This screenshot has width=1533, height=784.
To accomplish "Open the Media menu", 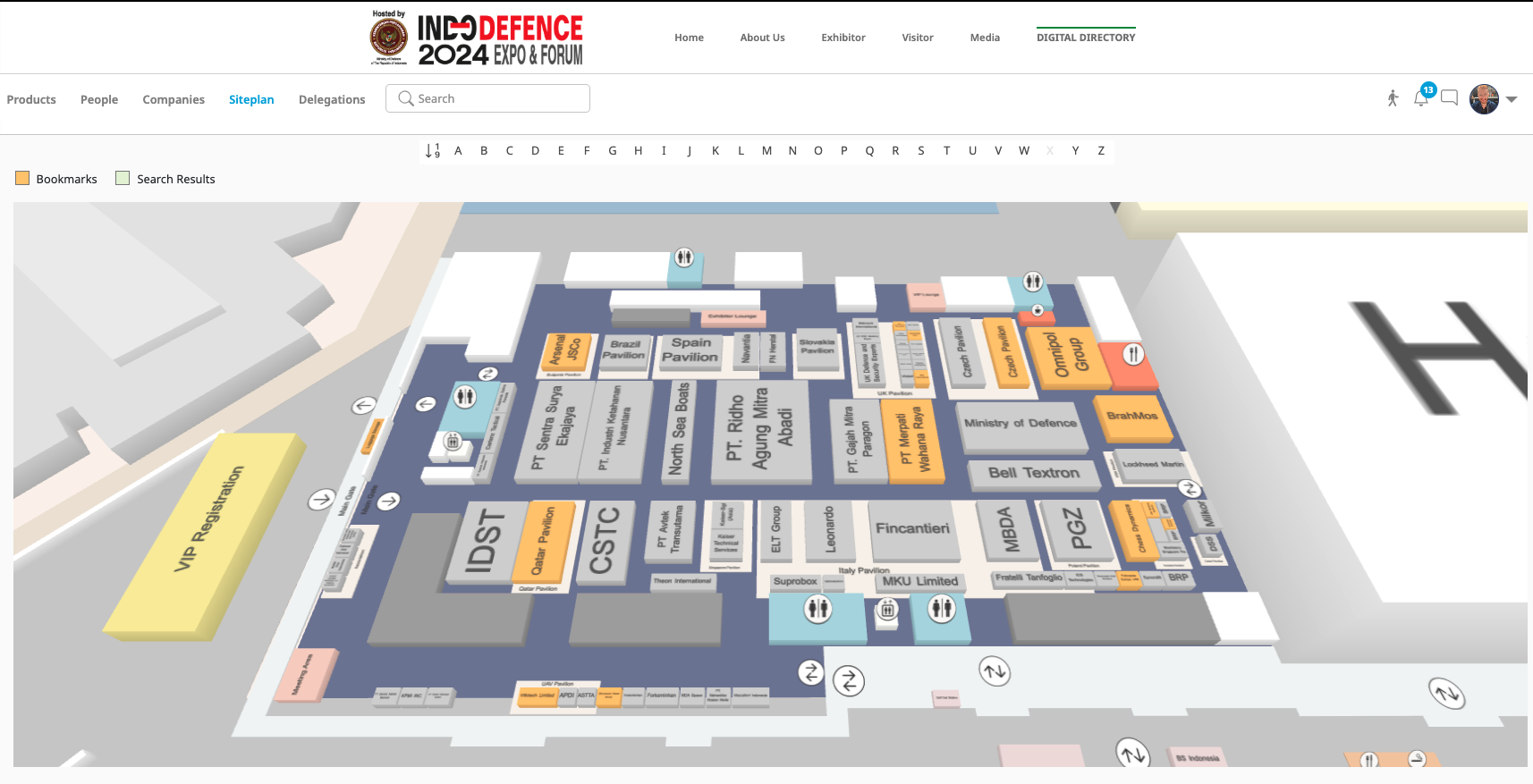I will [x=985, y=38].
